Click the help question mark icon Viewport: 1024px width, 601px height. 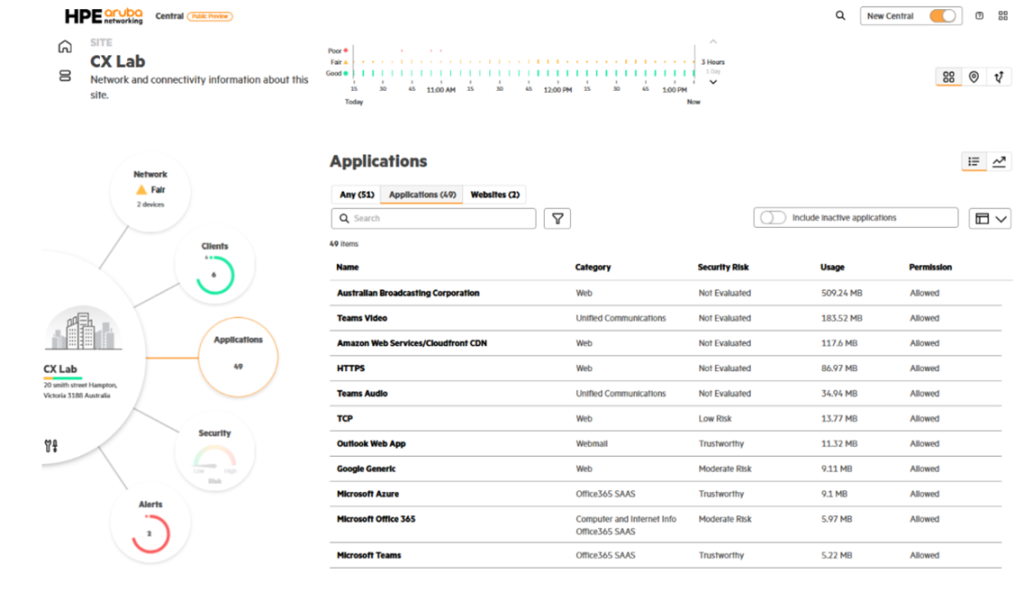[x=979, y=16]
